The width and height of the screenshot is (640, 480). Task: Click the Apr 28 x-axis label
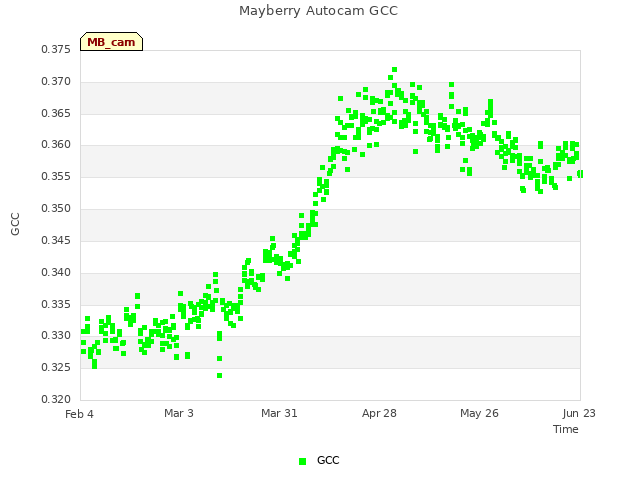[x=379, y=413]
